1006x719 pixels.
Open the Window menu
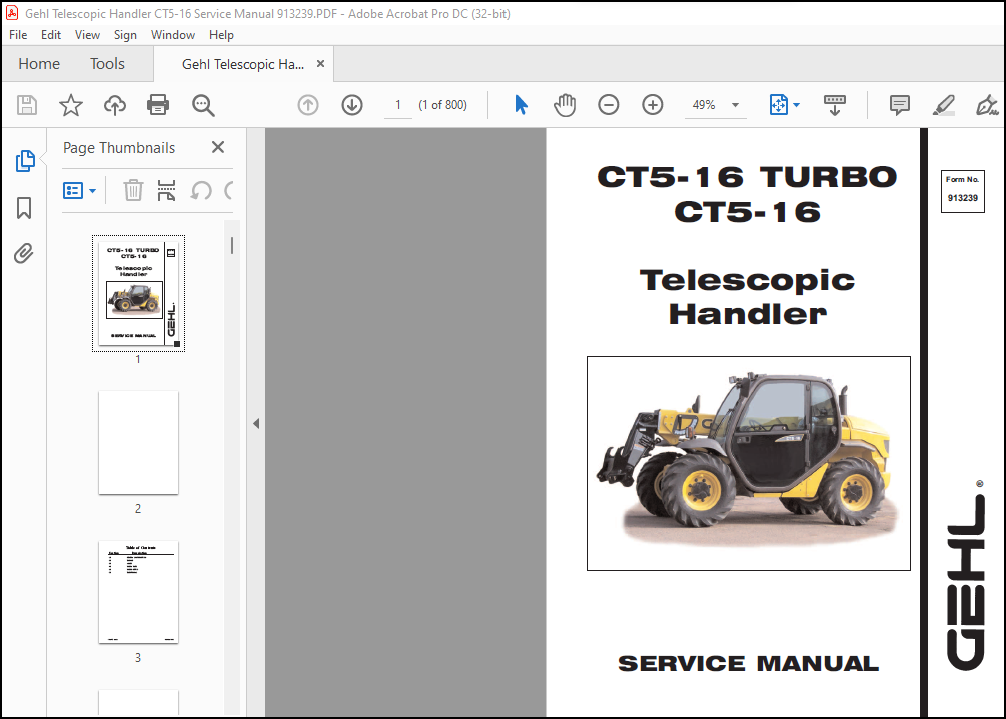pos(173,35)
